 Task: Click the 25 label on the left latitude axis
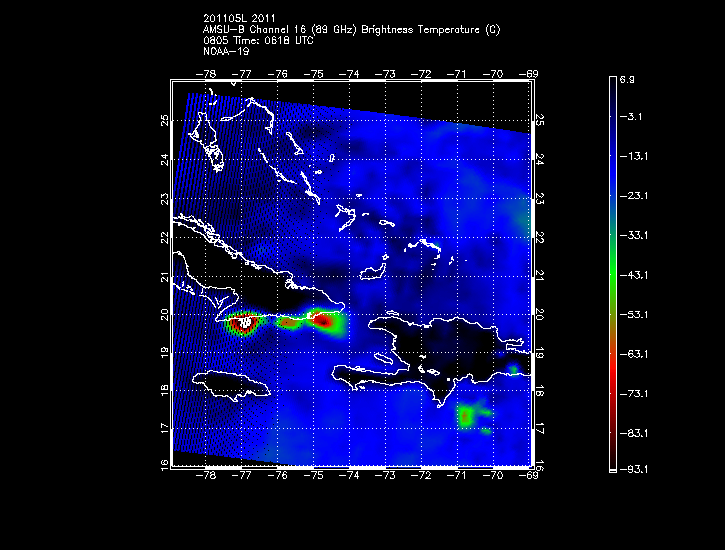point(165,121)
